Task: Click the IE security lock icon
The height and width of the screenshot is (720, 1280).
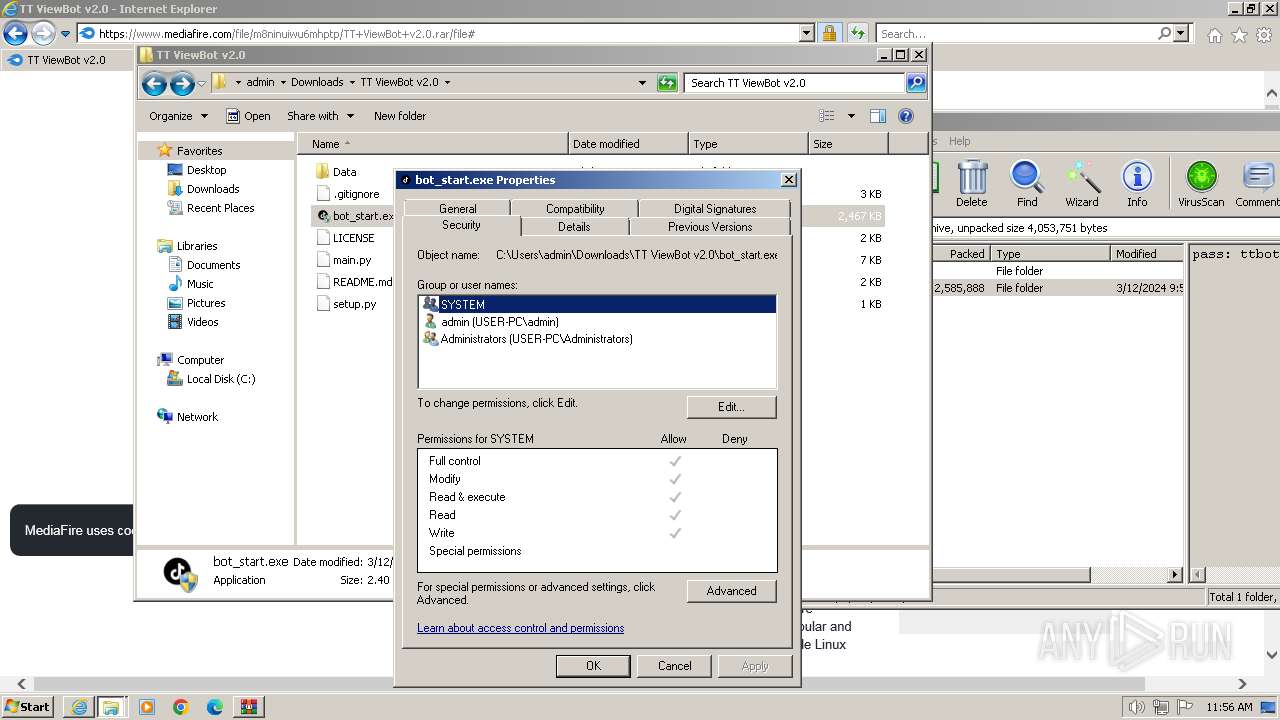Action: 829,33
